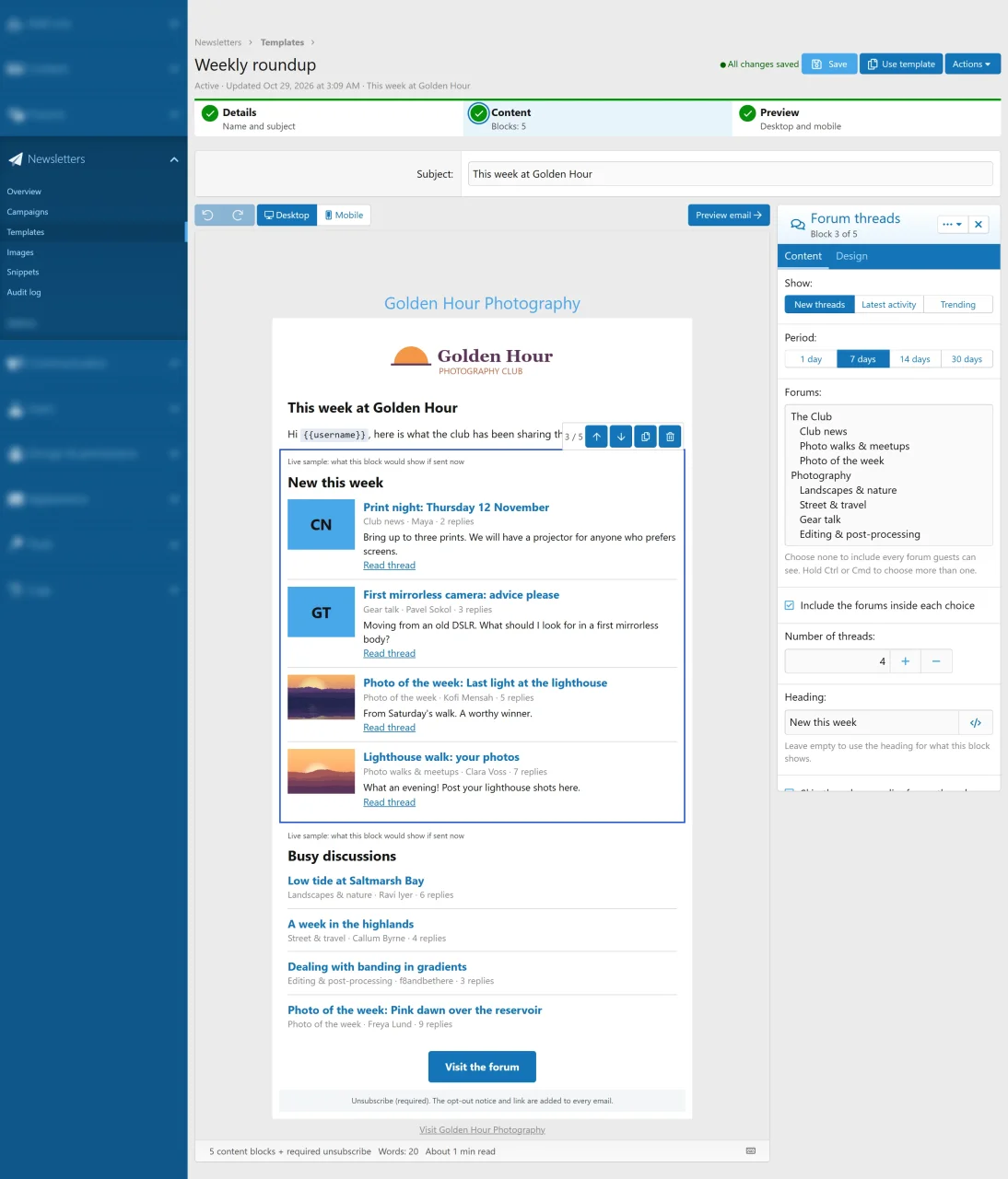The height and width of the screenshot is (1179, 1008).
Task: Open Images in sidebar
Action: (x=20, y=252)
